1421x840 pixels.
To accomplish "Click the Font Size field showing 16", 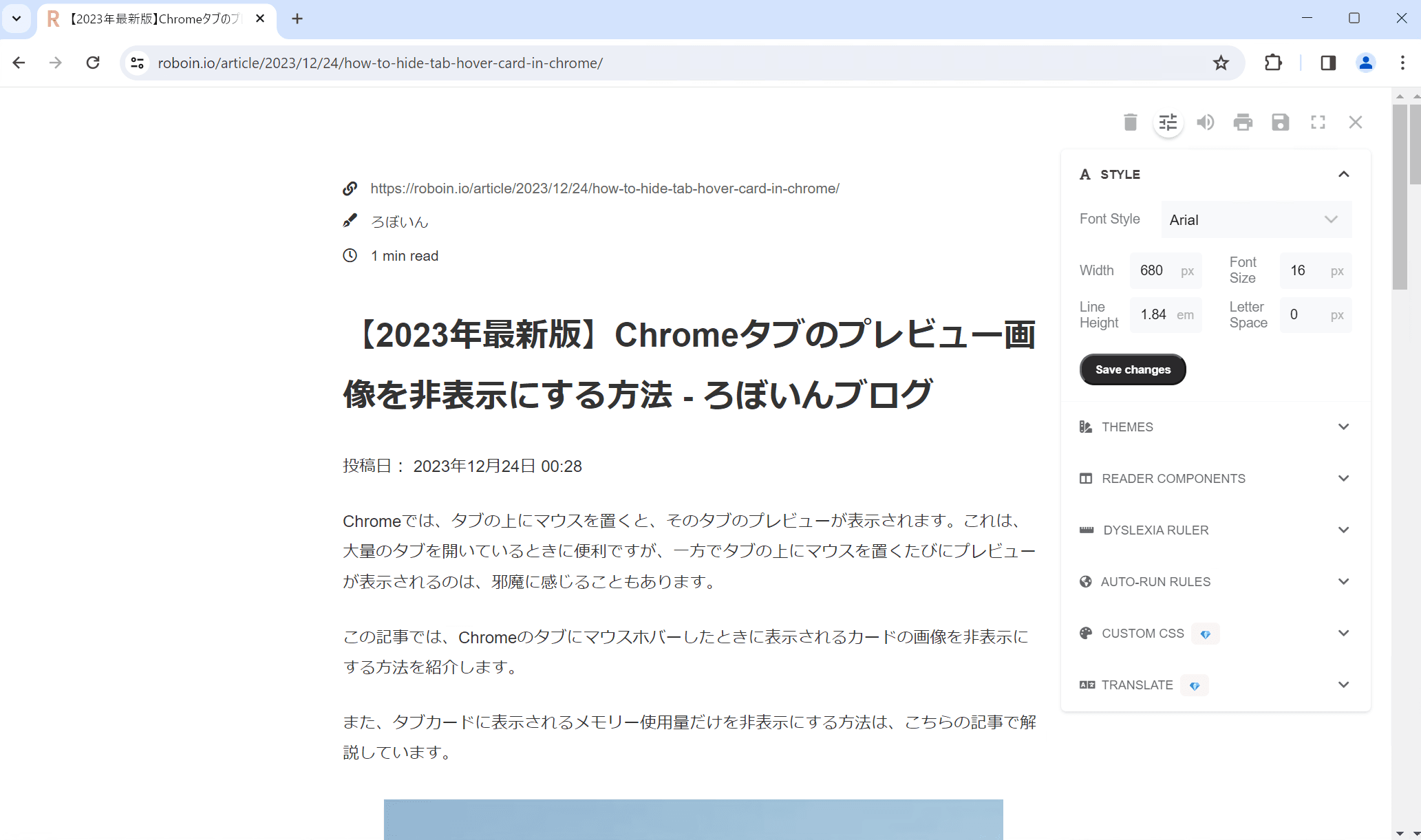I will (x=1316, y=270).
